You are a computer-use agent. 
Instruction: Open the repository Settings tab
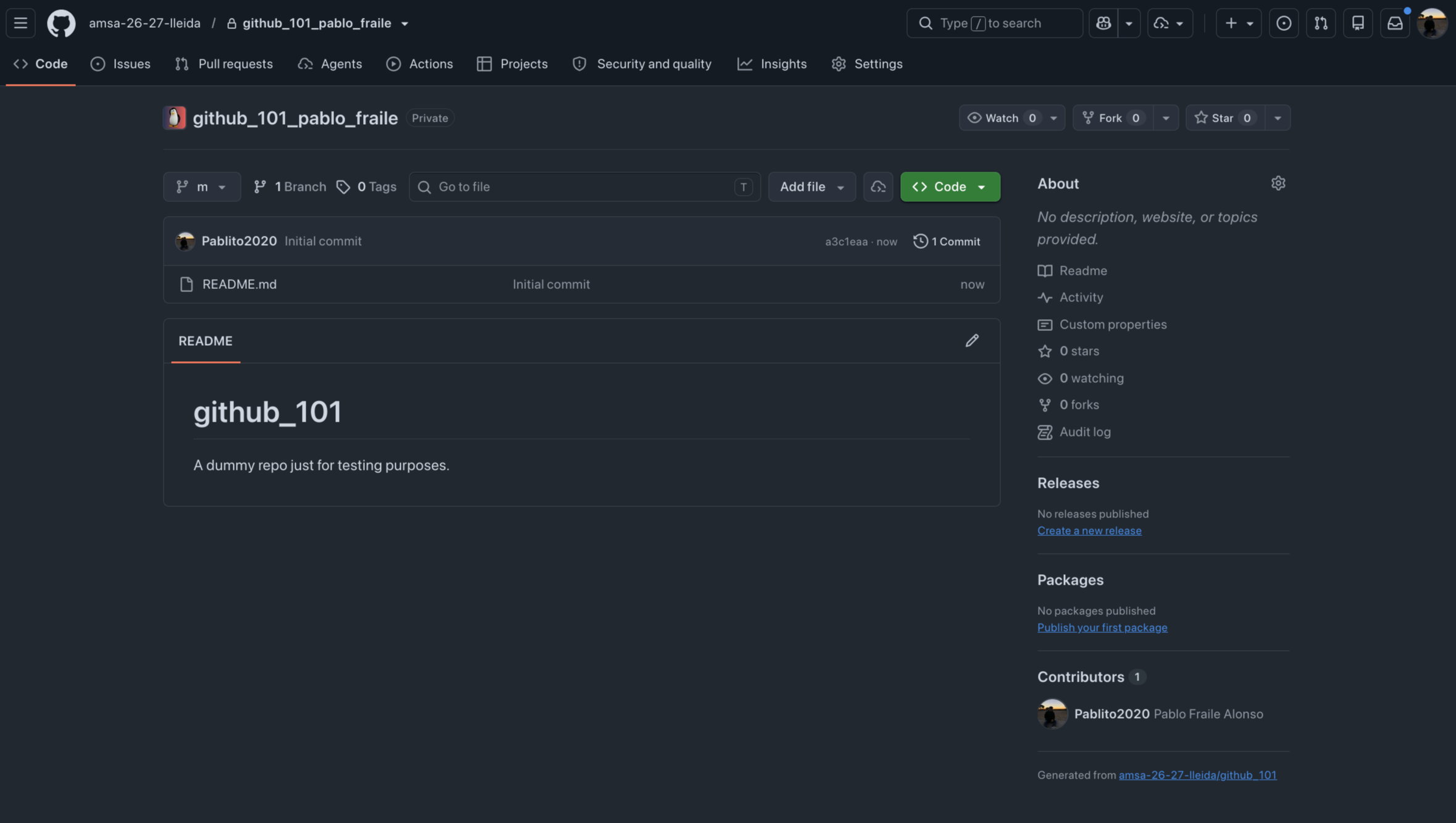pos(867,64)
